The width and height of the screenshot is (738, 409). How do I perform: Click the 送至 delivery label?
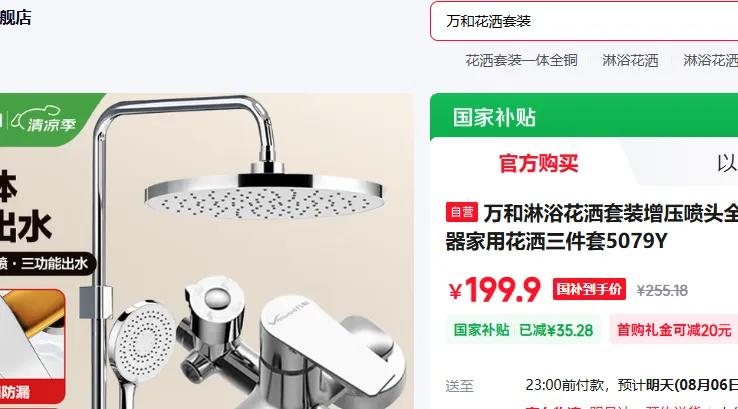459,386
